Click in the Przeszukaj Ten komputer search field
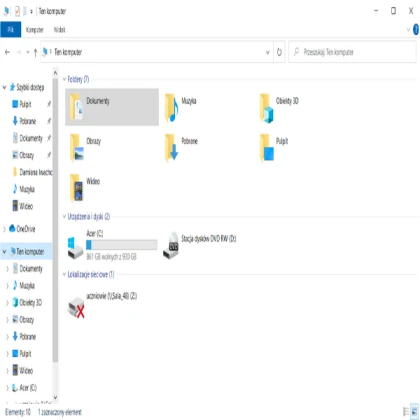The width and height of the screenshot is (420, 420). pos(352,52)
